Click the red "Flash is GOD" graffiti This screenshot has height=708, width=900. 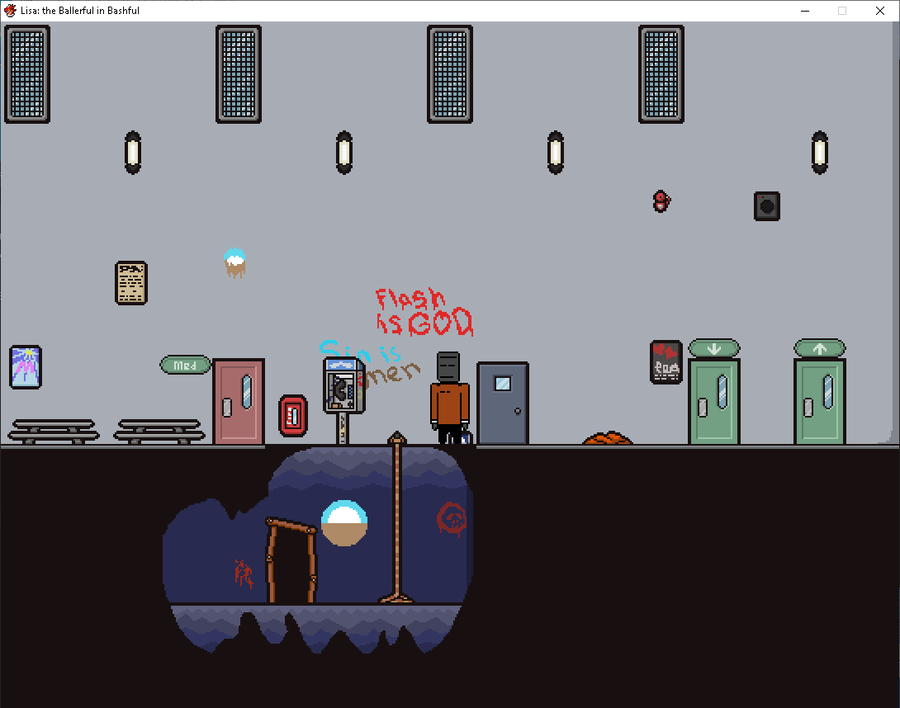(x=425, y=312)
